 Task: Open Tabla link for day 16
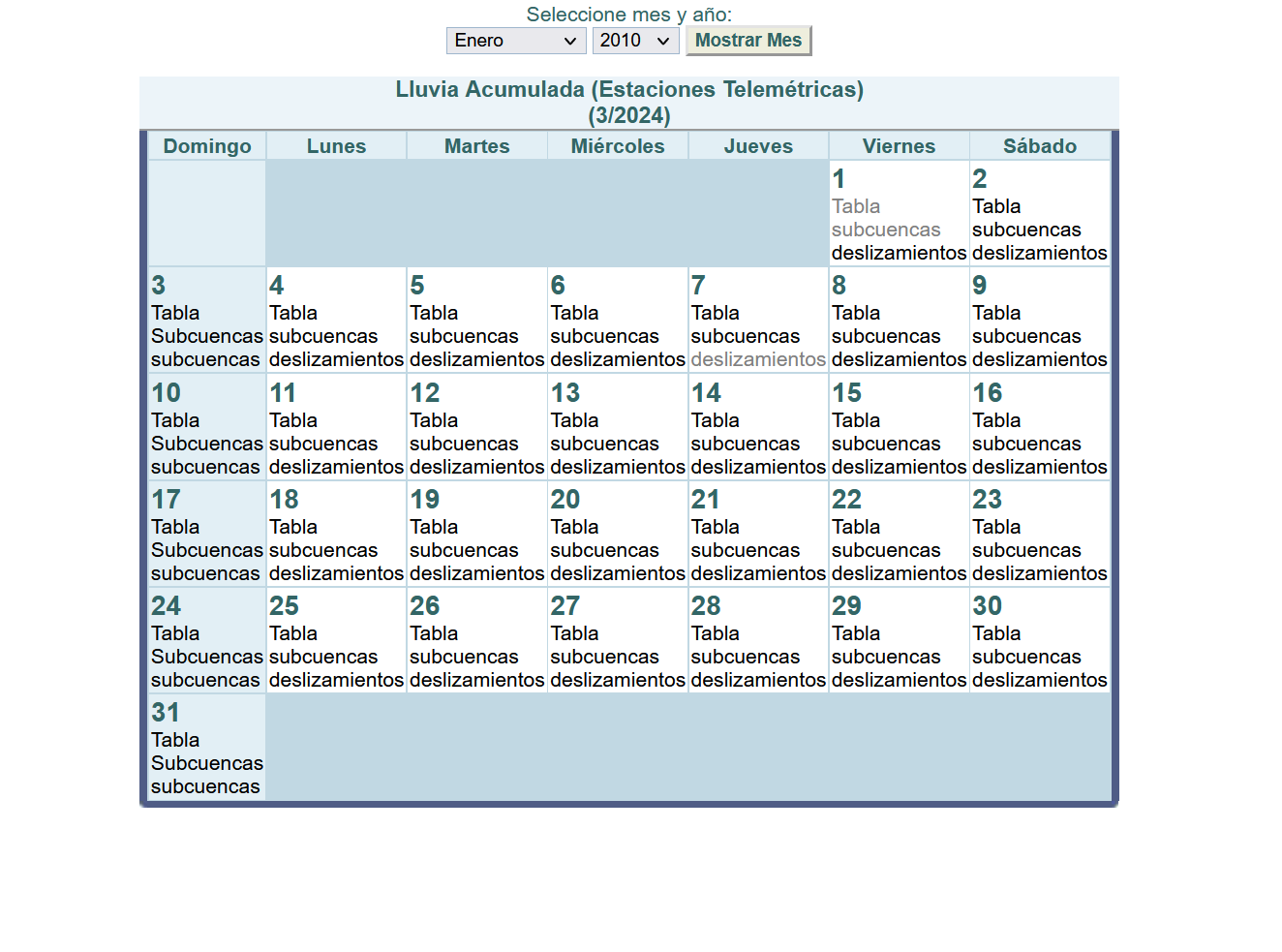(996, 420)
